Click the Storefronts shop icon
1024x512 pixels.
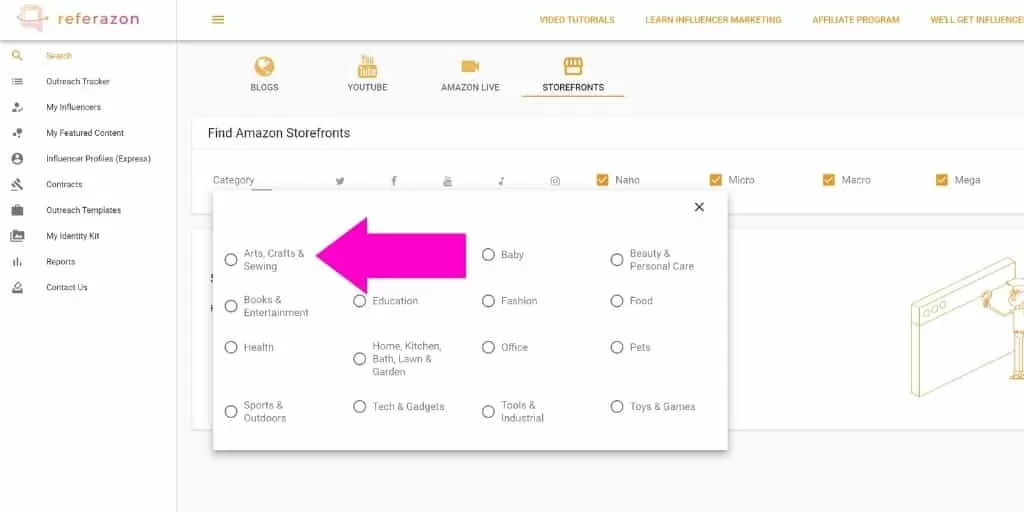pos(573,66)
